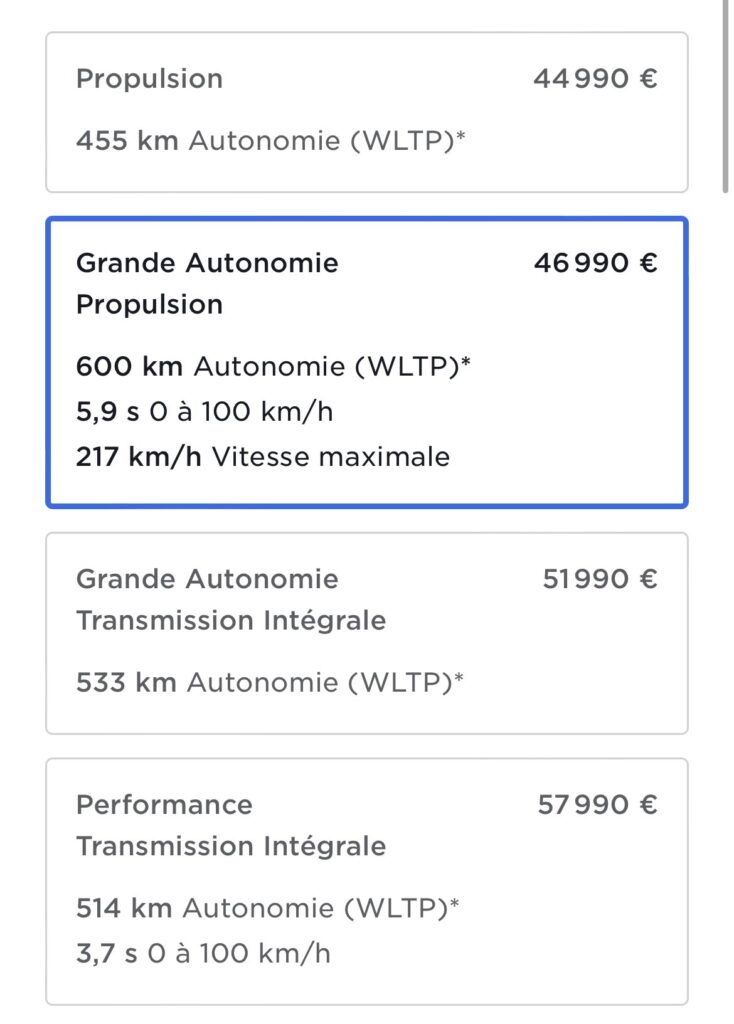Tap the 514 km Autonomie (WLTP) text

click(x=268, y=908)
